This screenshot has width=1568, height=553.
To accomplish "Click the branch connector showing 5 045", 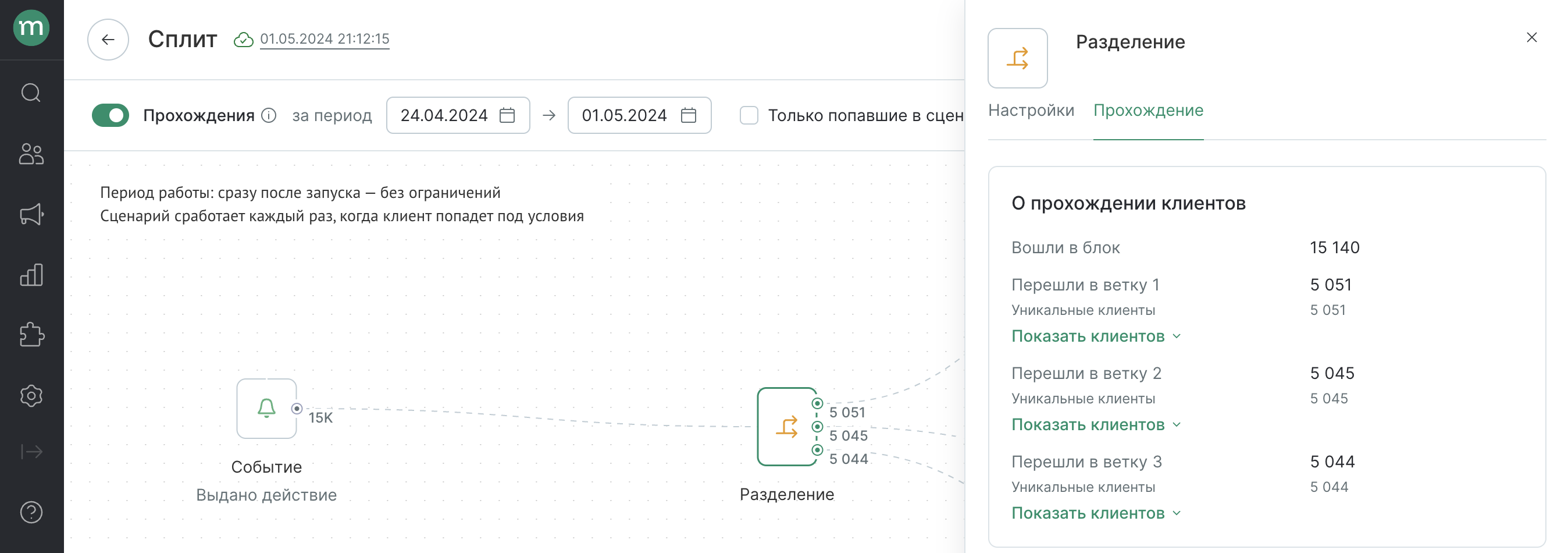I will click(818, 427).
